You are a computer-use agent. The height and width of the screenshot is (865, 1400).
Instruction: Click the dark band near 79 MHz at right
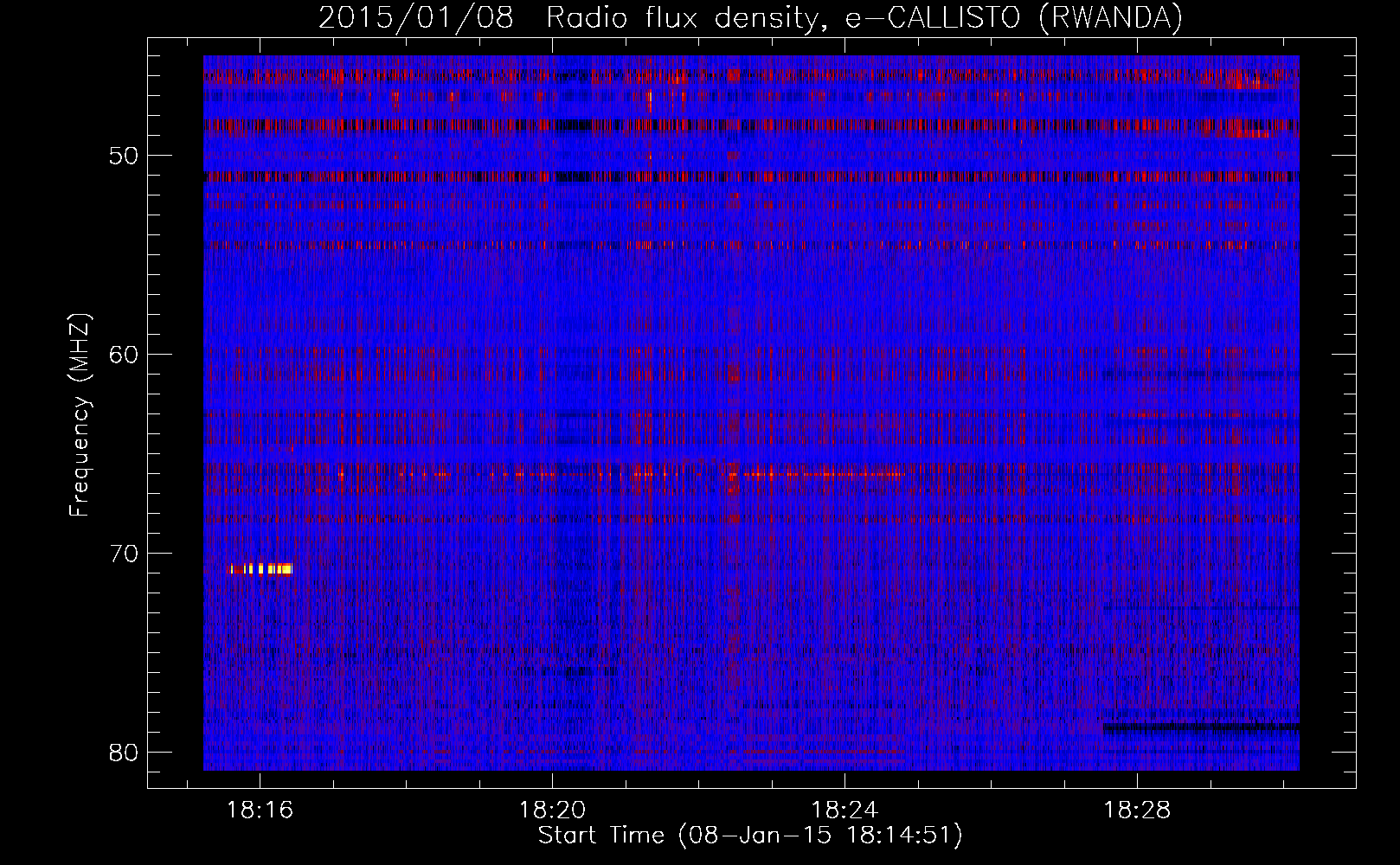click(1201, 727)
